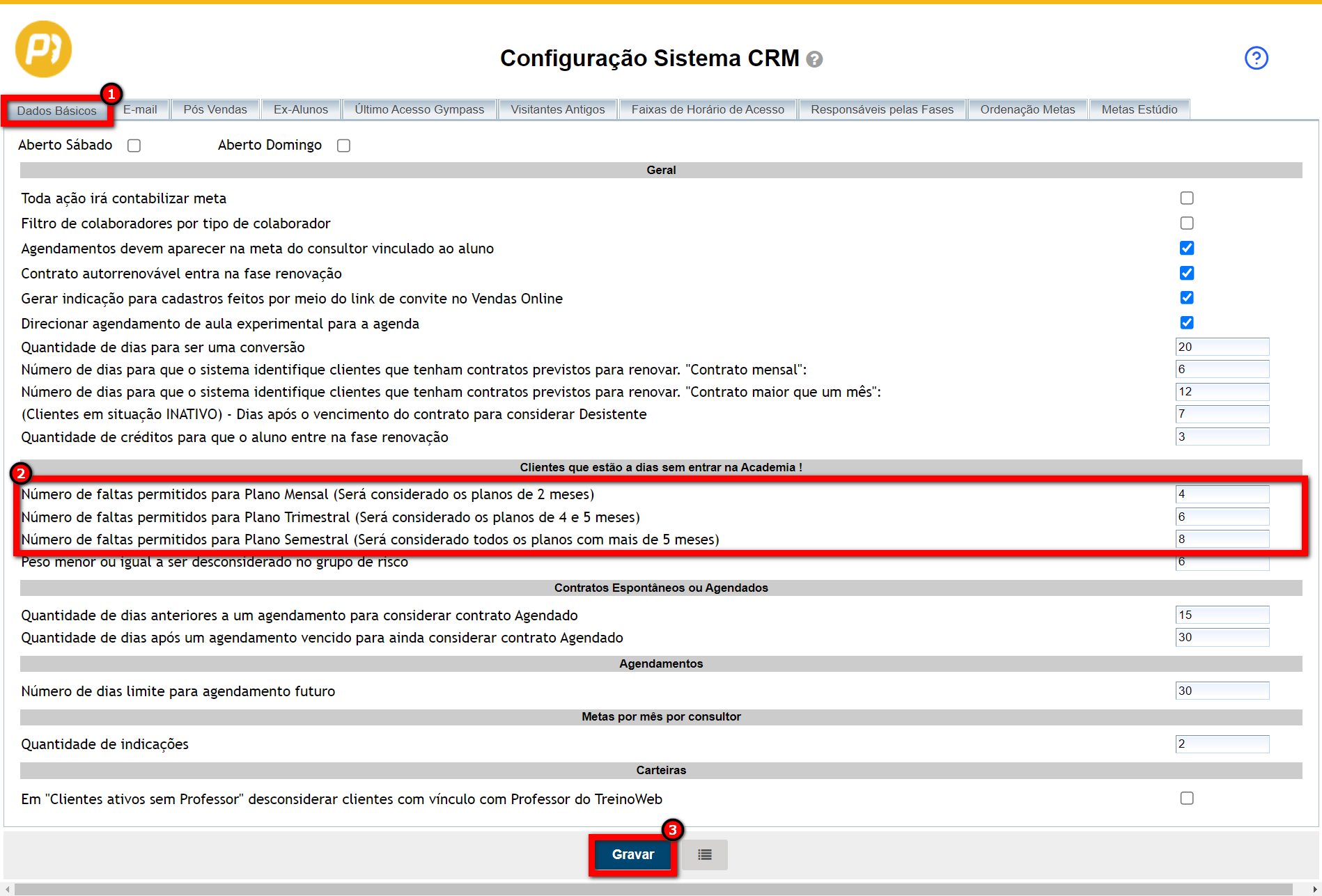The width and height of the screenshot is (1322, 896).
Task: Click the Quantidade de dias conversão field
Action: click(1222, 347)
